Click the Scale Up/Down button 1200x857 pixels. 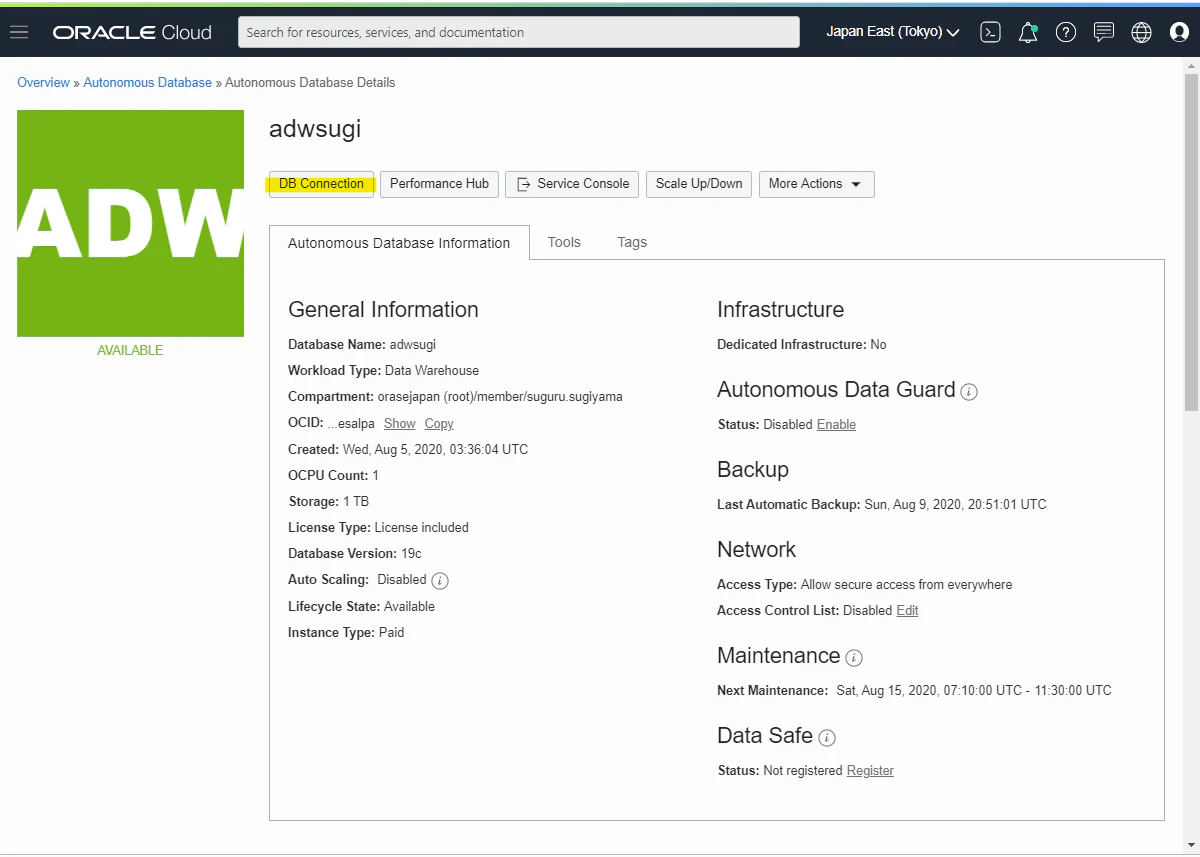pos(699,184)
